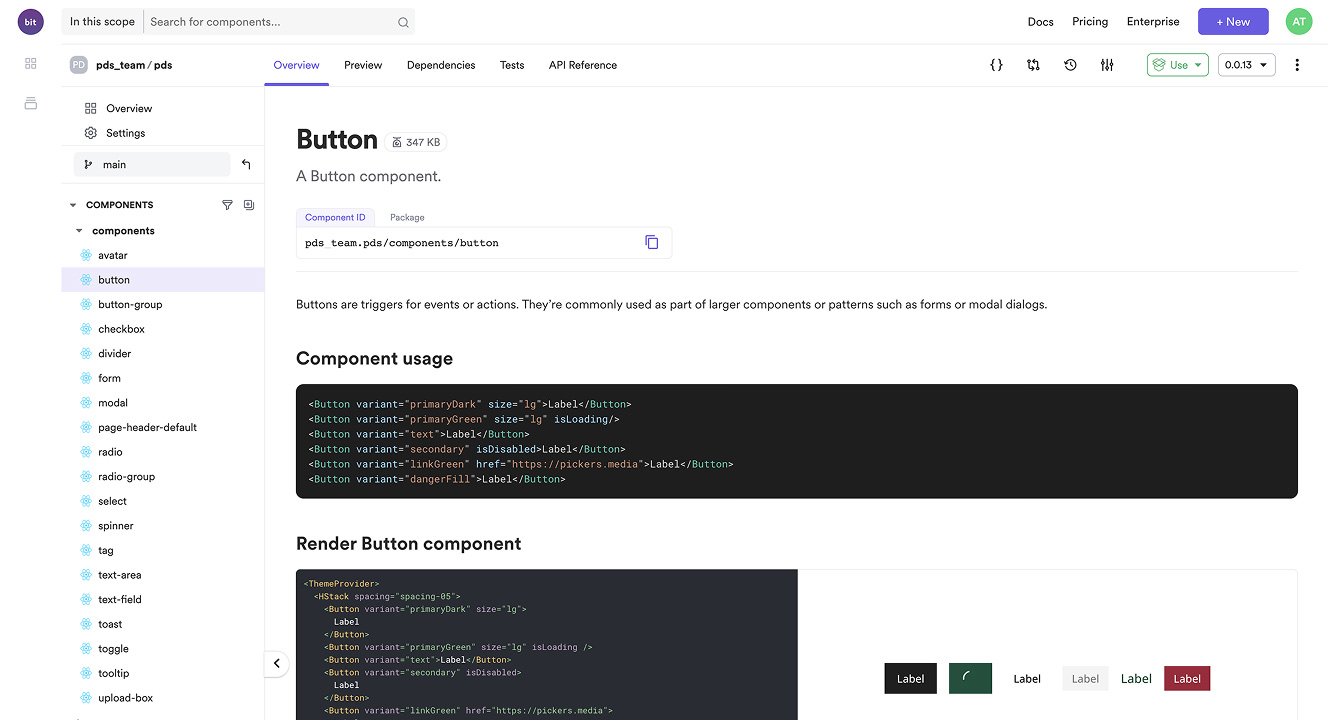Viewport: 1328px width, 720px height.
Task: Collapse the COMPONENTS section
Action: [x=73, y=205]
